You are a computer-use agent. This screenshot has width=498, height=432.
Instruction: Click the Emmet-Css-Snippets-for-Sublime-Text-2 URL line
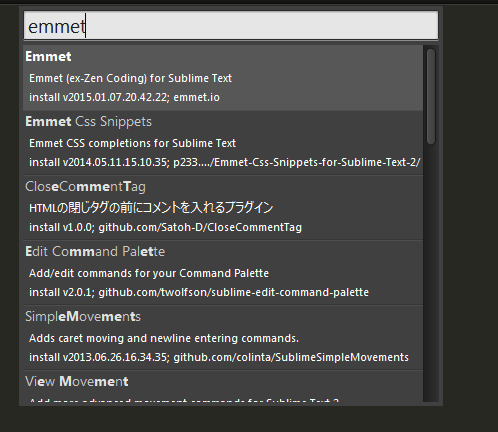coord(225,162)
